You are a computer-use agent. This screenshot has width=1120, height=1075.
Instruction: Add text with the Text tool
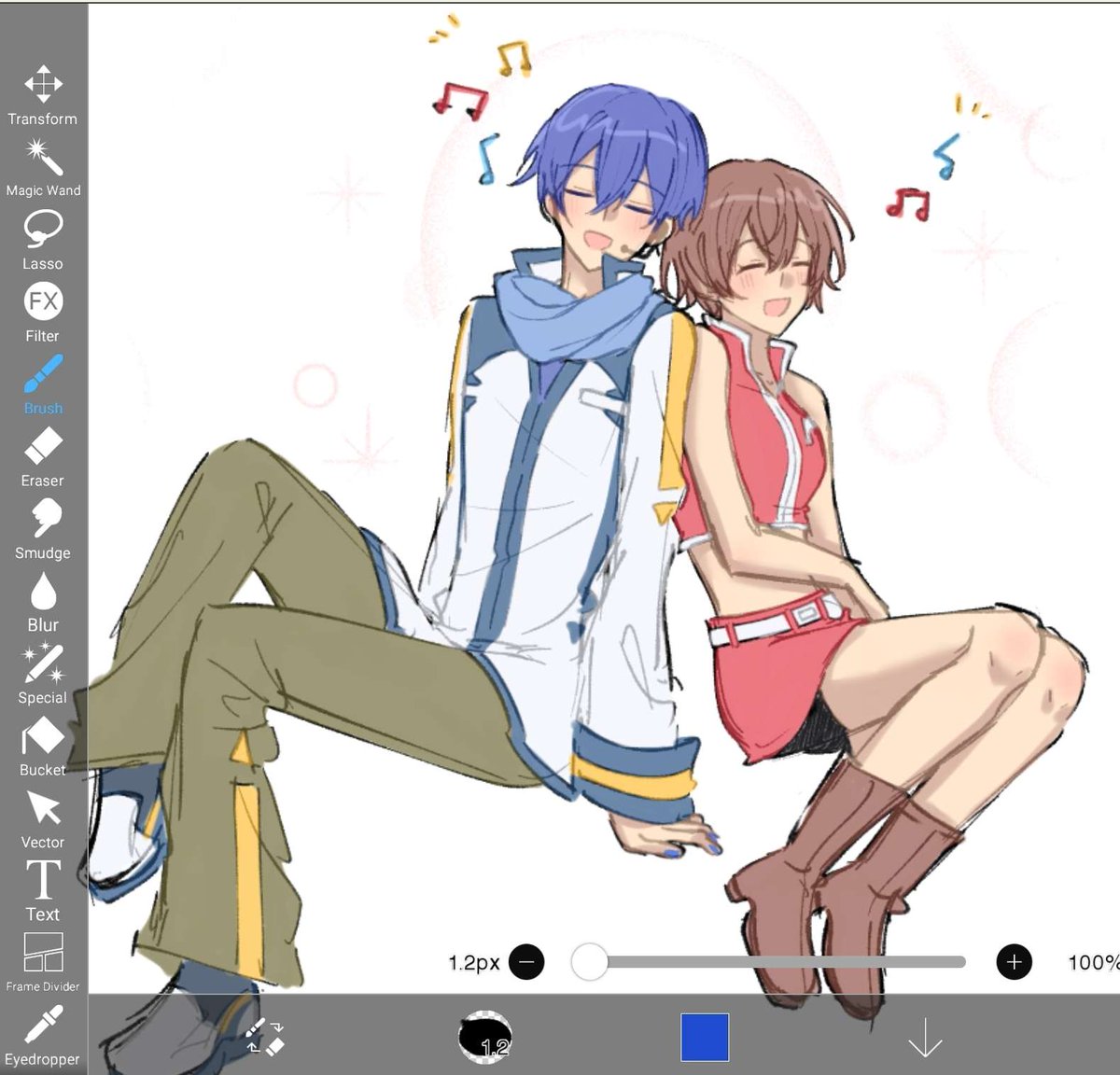(43, 891)
